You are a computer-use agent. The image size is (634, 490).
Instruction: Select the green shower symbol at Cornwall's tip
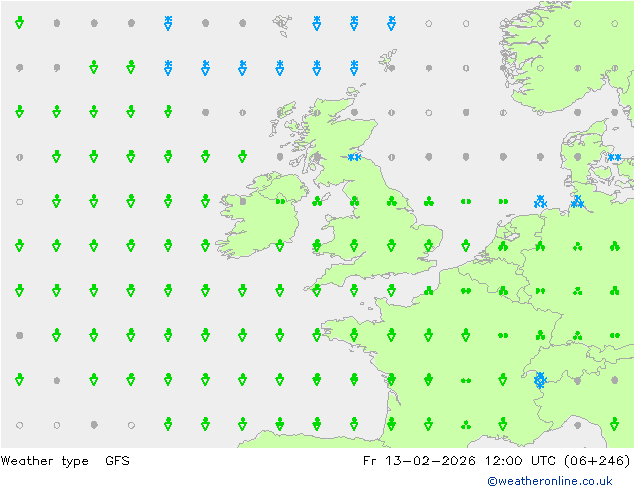tap(317, 290)
